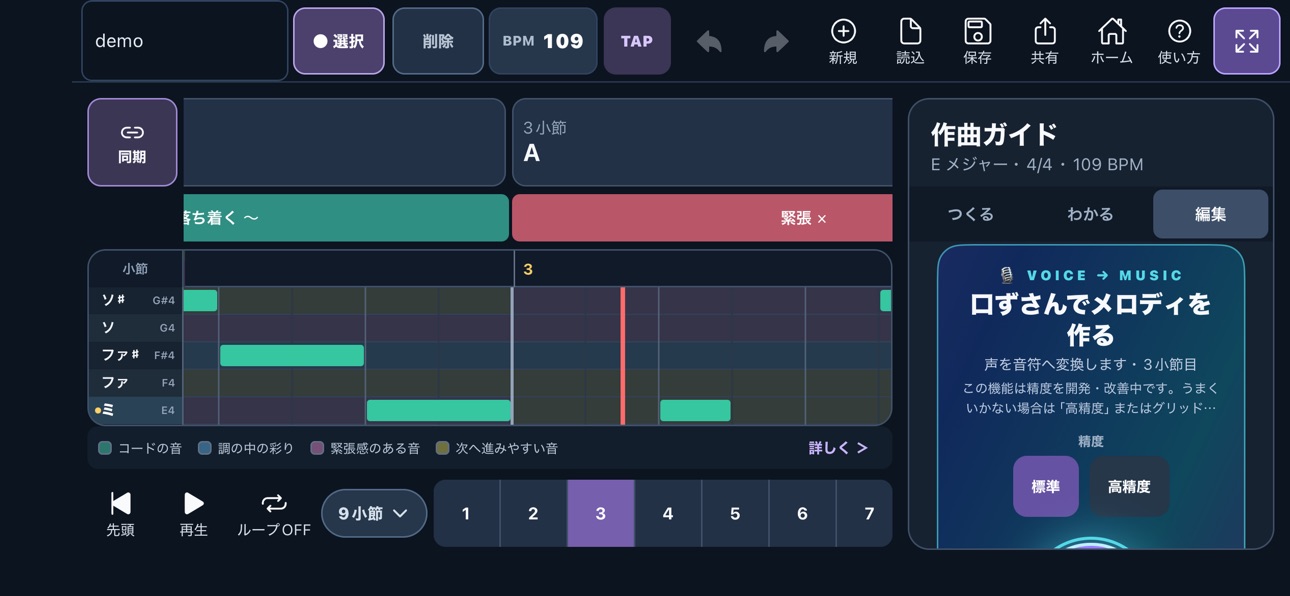Go to measure 5 in navigator
1290x596 pixels.
pyautogui.click(x=735, y=513)
